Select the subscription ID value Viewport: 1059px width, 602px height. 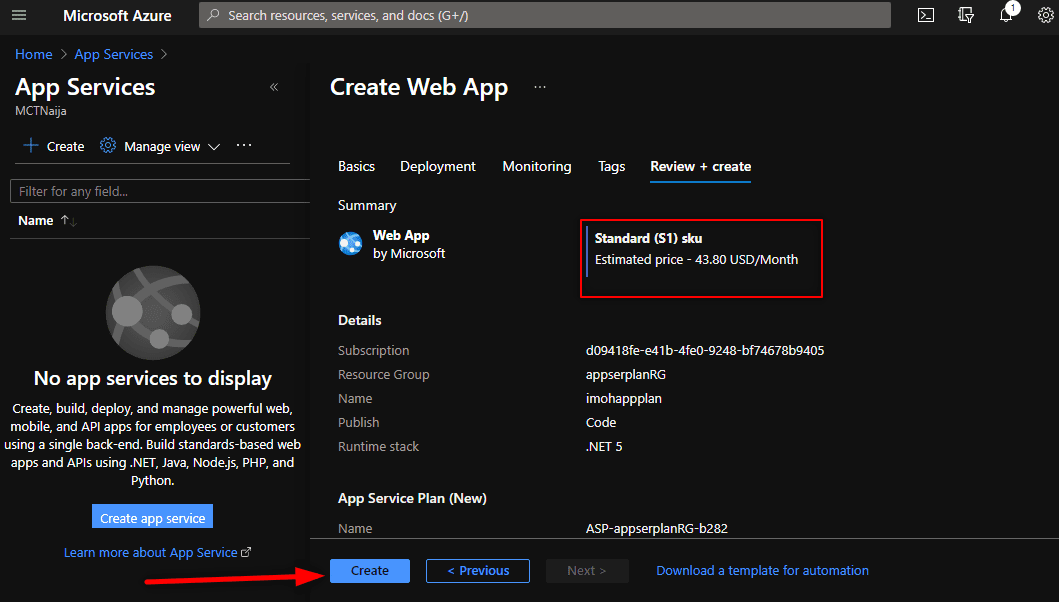point(704,350)
